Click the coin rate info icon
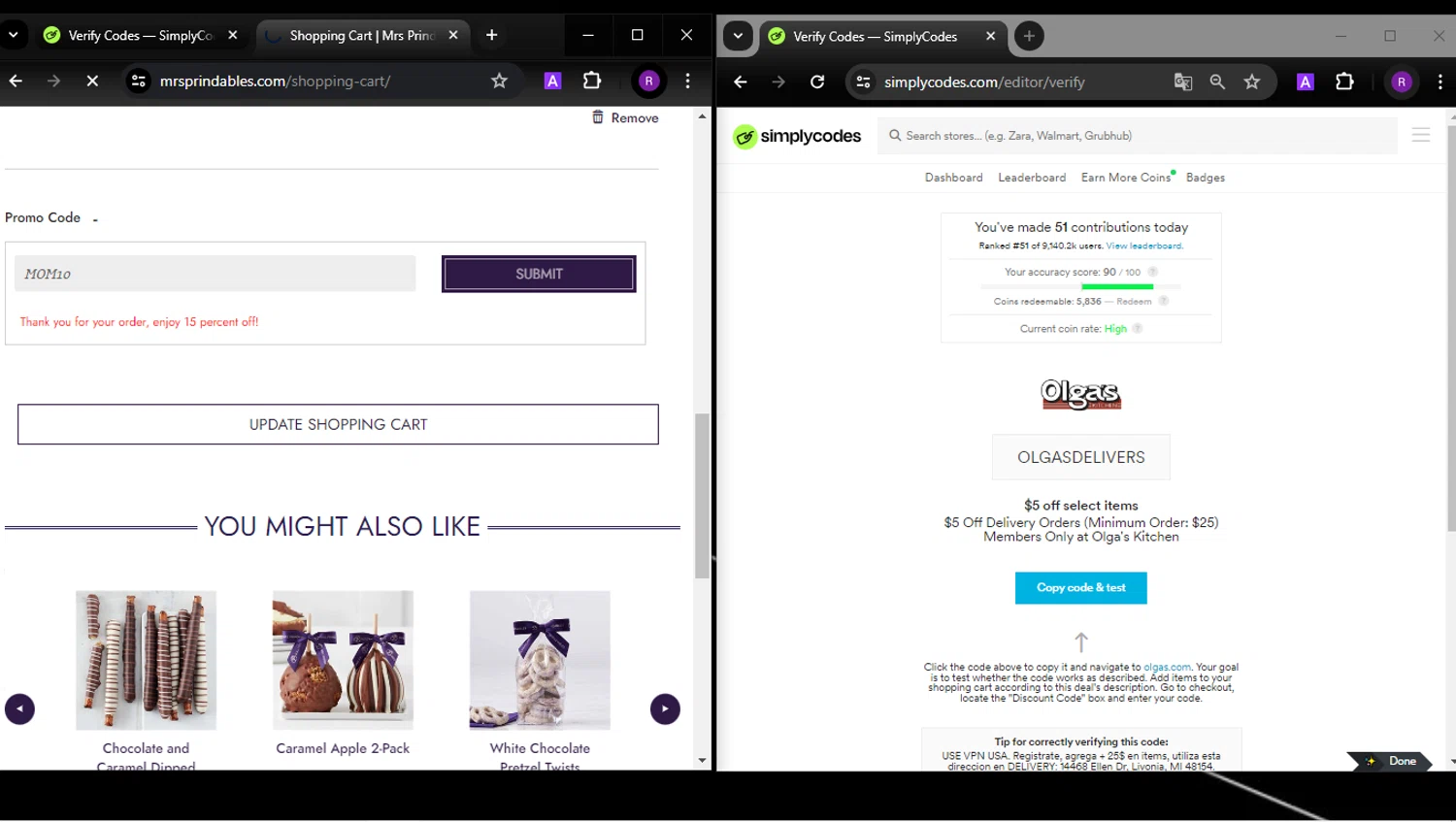Screen dimensions: 1456x822 tap(1138, 329)
